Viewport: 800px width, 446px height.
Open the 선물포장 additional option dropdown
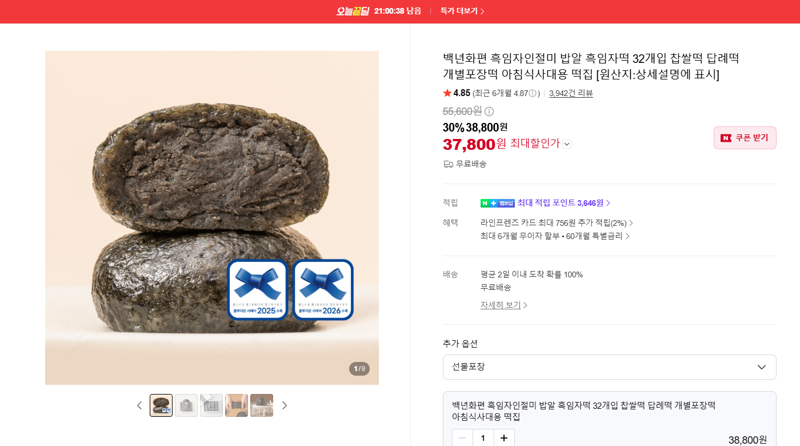(x=609, y=367)
